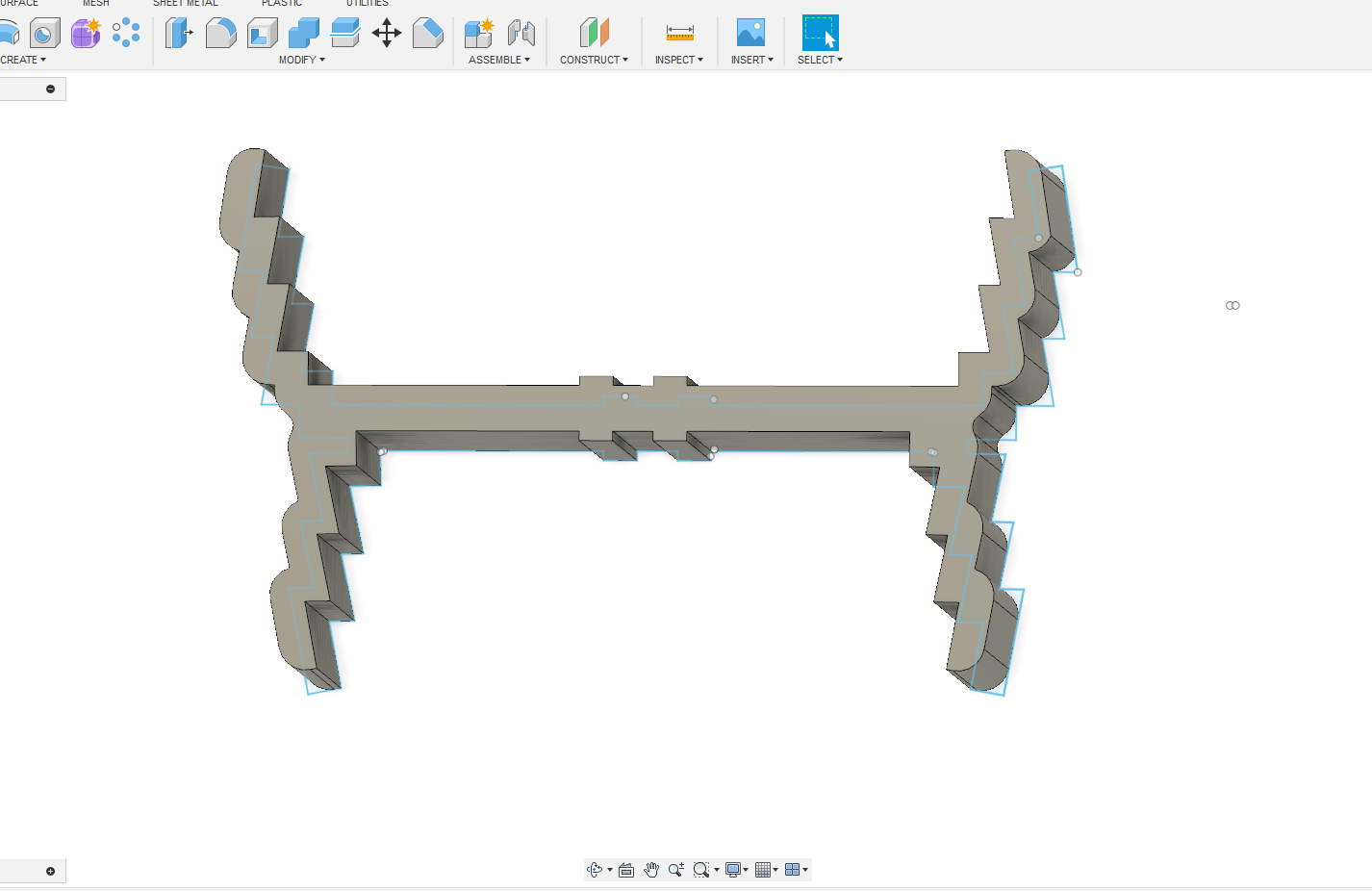Click the Fillet tool icon
The height and width of the screenshot is (891, 1372).
click(220, 34)
